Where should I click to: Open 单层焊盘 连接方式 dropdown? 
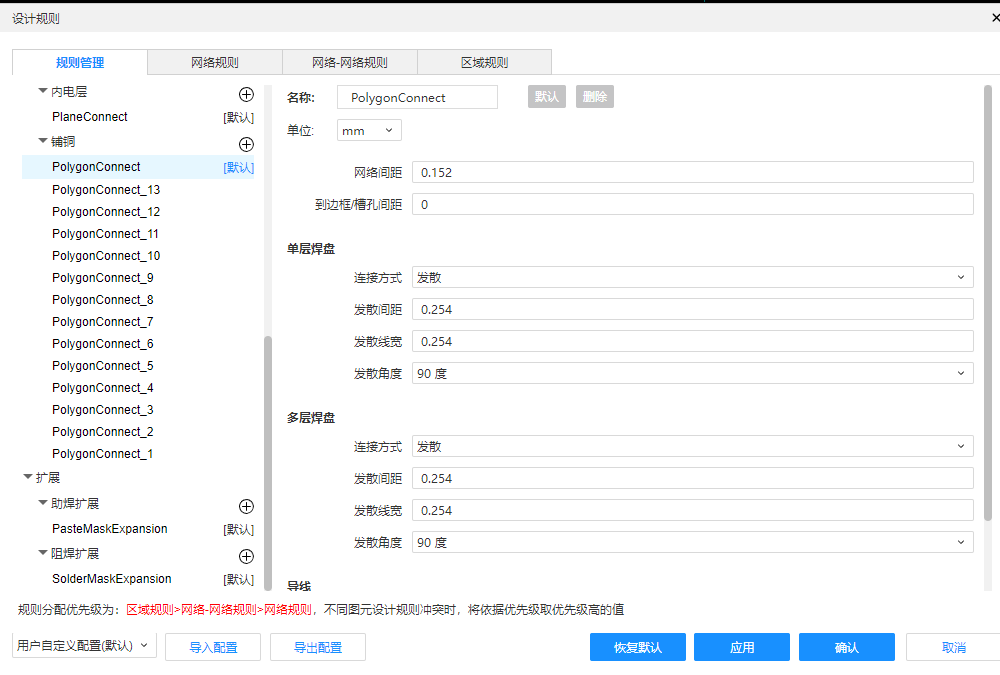pos(692,277)
